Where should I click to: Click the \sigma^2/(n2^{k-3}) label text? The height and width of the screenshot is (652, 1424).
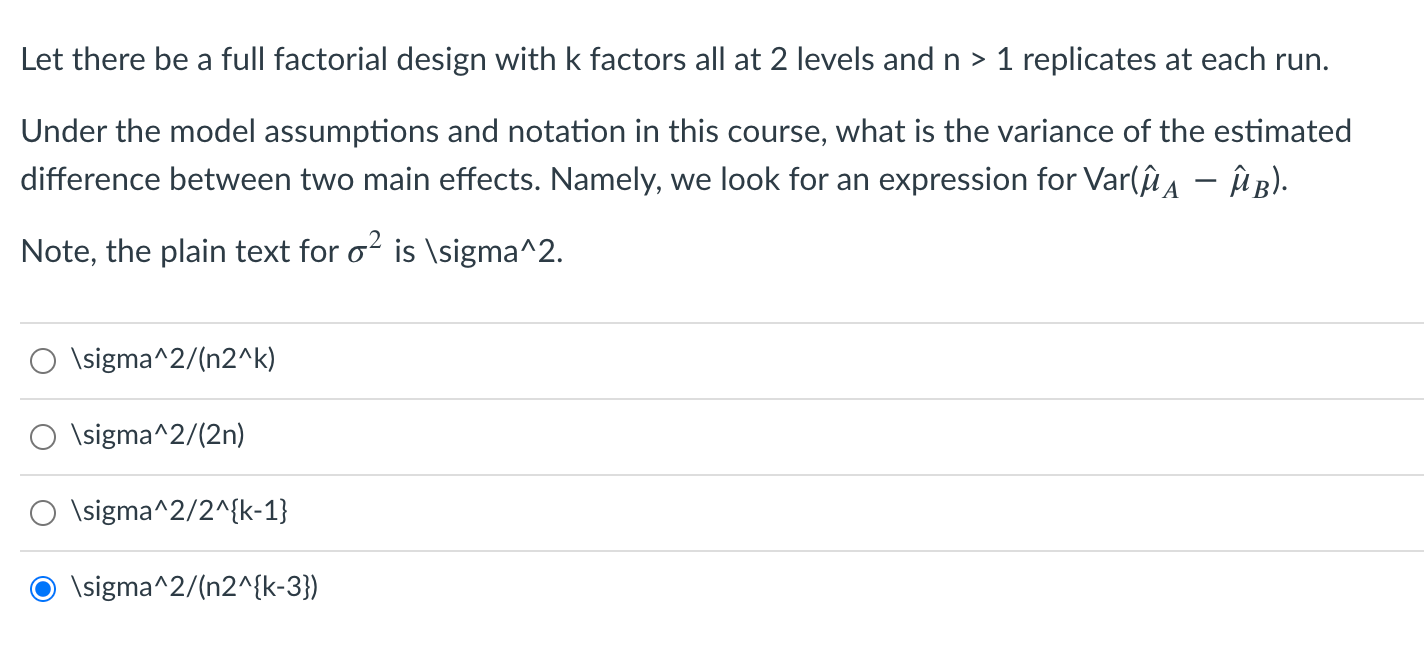[194, 587]
